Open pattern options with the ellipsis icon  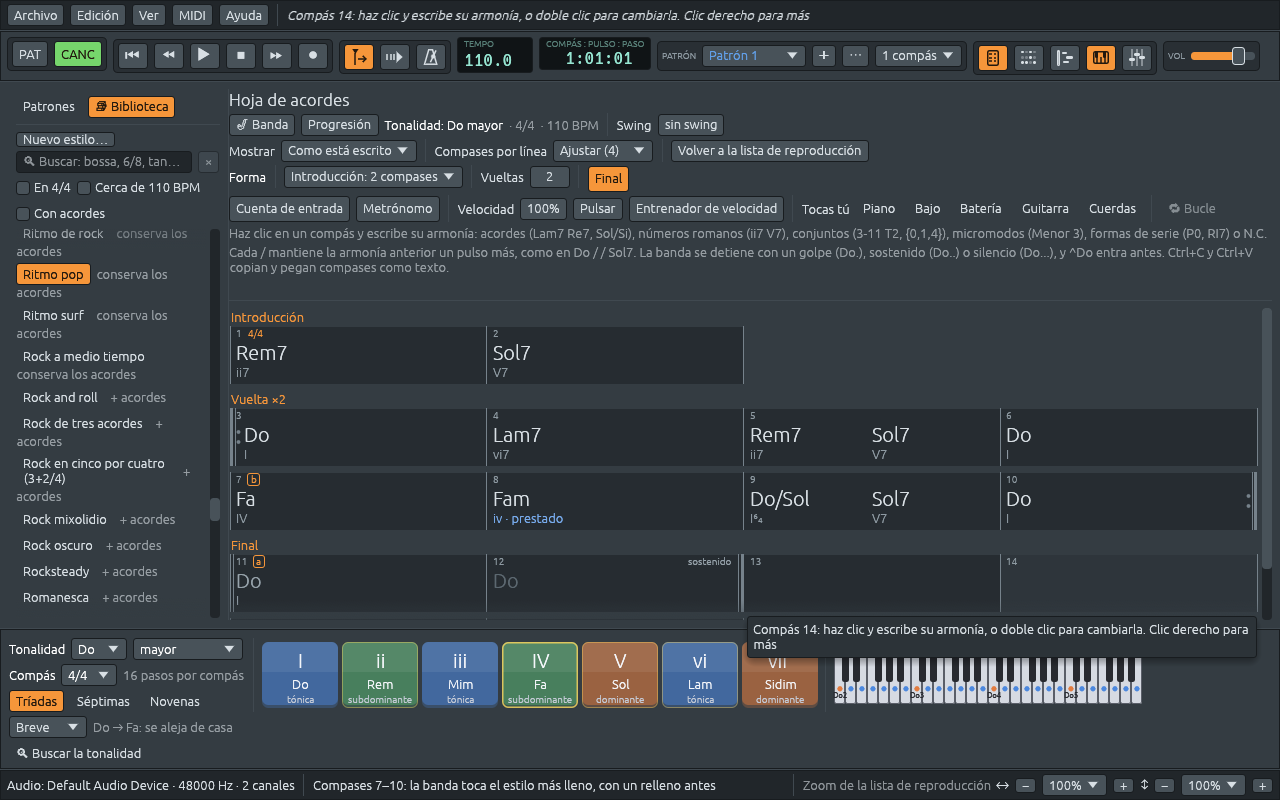tap(855, 56)
